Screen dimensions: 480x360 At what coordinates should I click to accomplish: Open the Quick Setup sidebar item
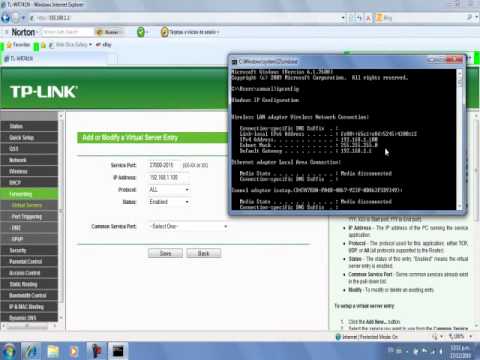pos(29,137)
